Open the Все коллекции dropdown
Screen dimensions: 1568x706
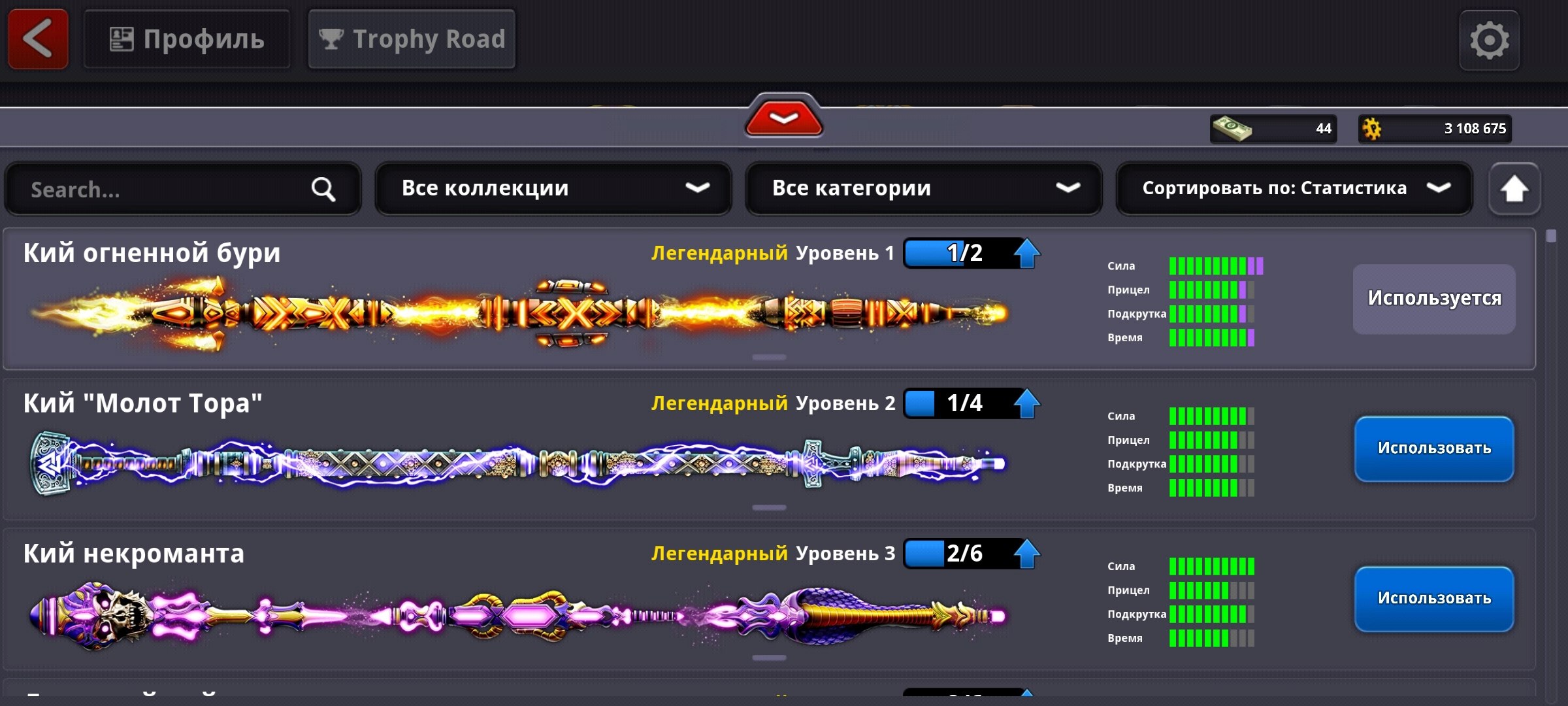pyautogui.click(x=553, y=189)
